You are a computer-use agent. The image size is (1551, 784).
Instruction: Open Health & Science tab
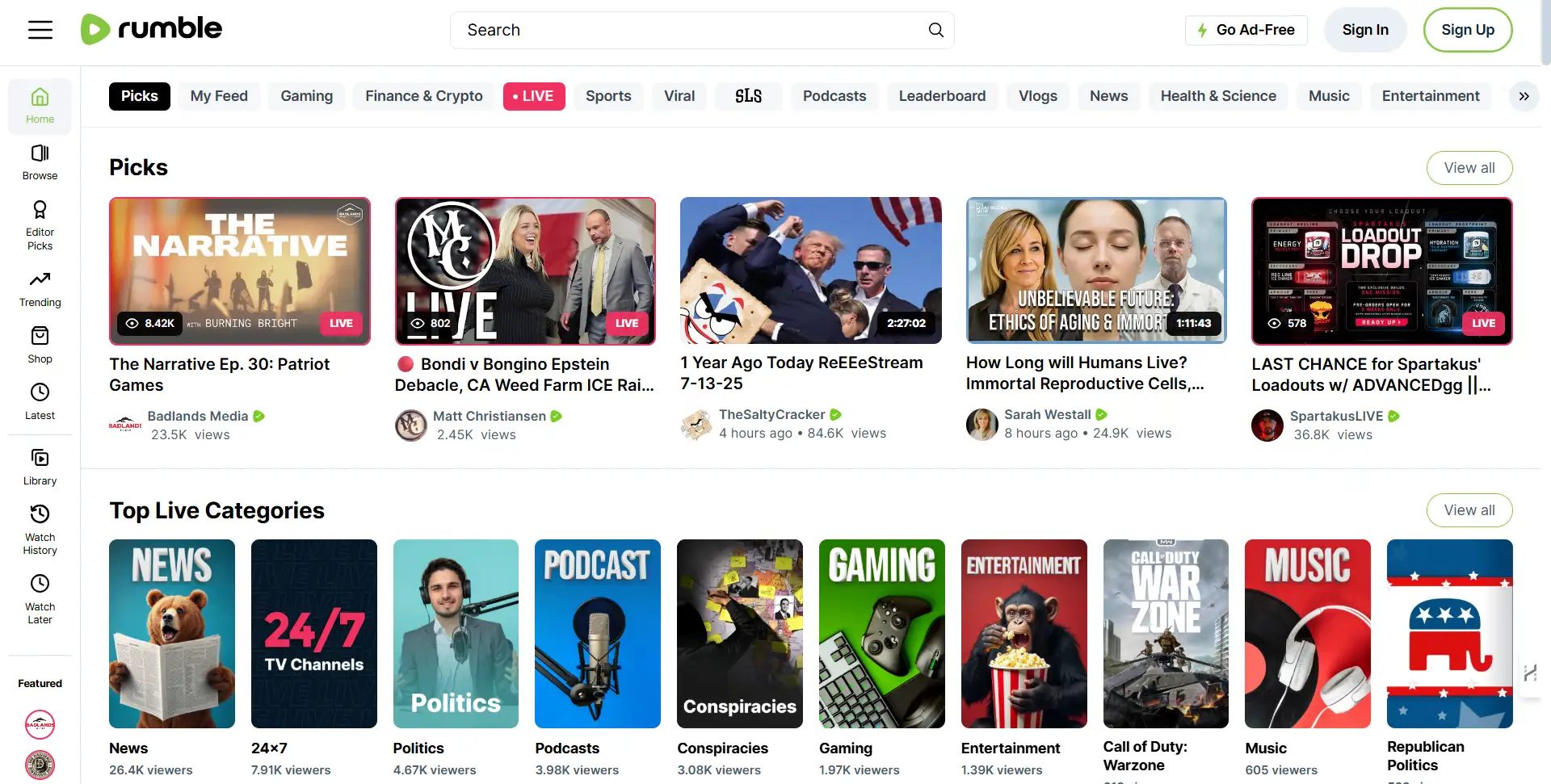(x=1218, y=96)
